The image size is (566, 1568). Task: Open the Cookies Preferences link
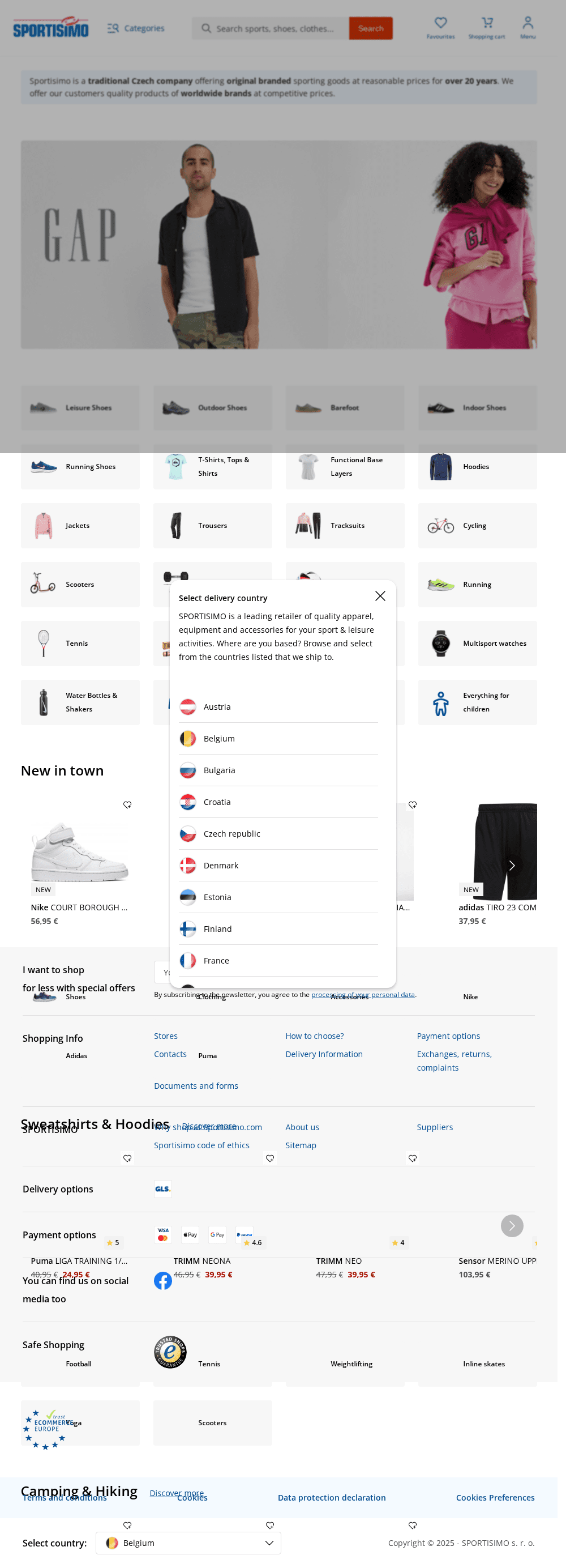tap(495, 1497)
